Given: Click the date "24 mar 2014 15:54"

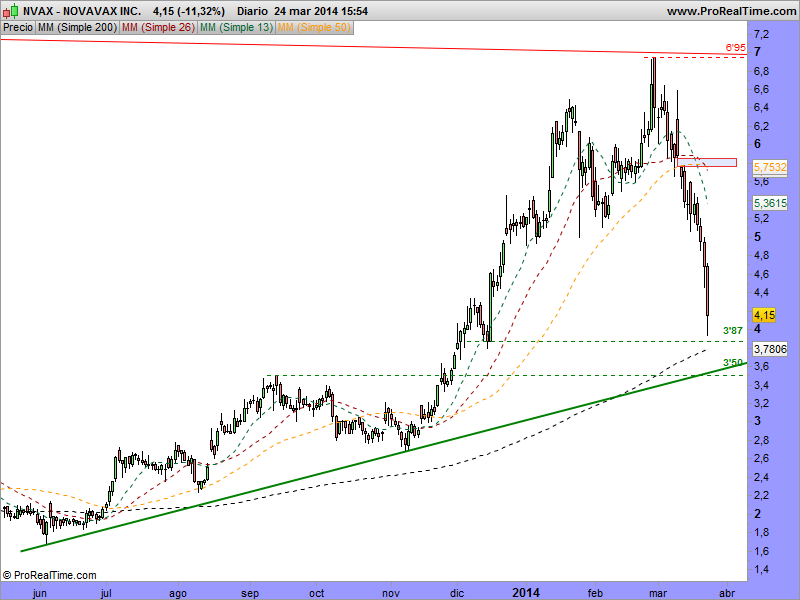Looking at the screenshot, I should click(x=321, y=11).
